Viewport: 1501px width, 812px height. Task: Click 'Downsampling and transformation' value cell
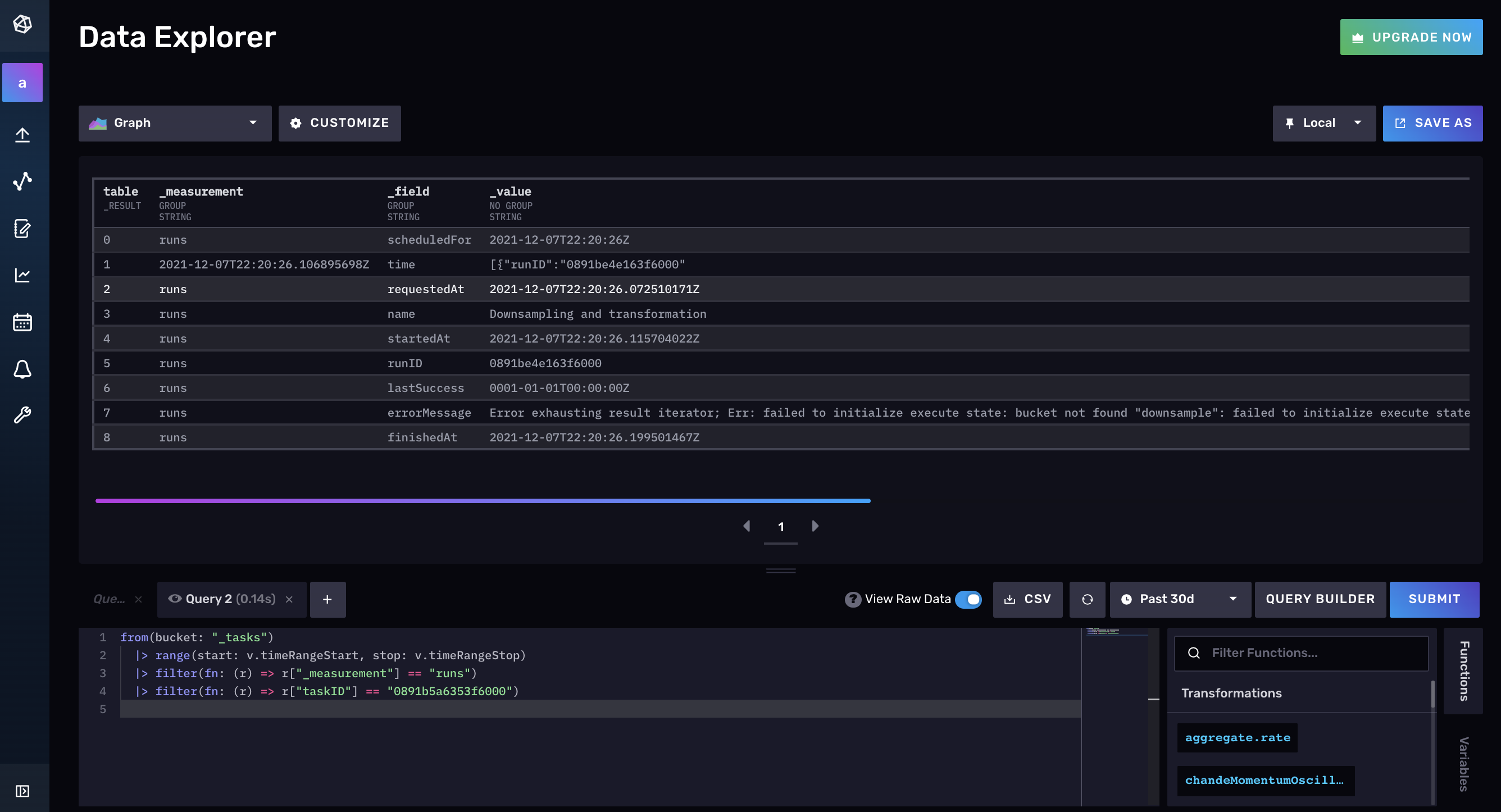[598, 314]
